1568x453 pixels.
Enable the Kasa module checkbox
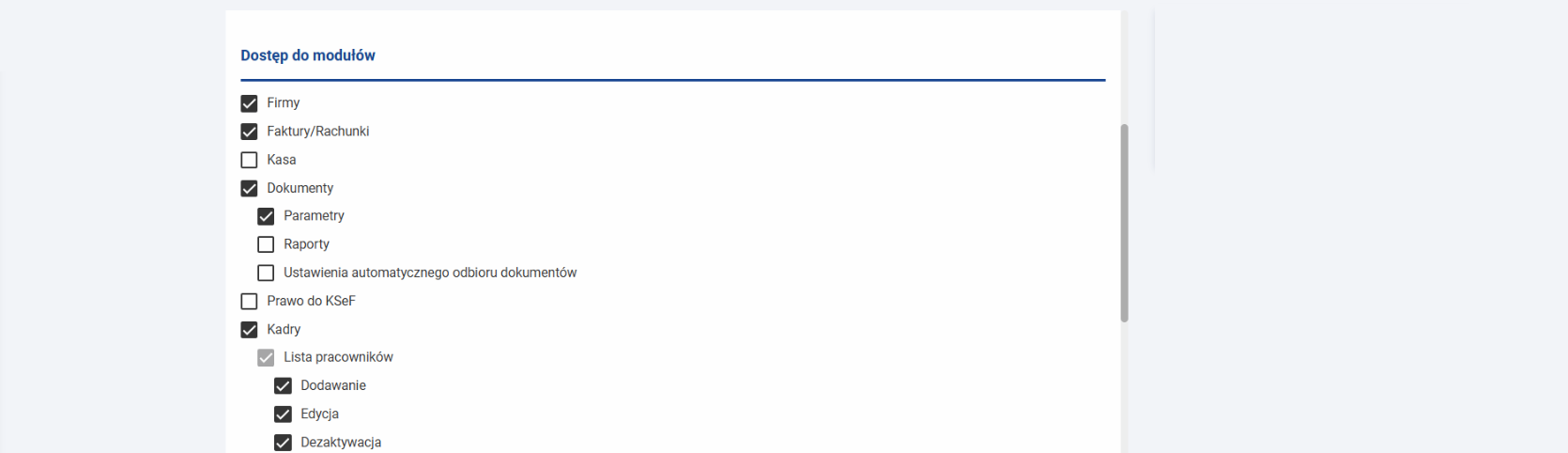tap(249, 160)
